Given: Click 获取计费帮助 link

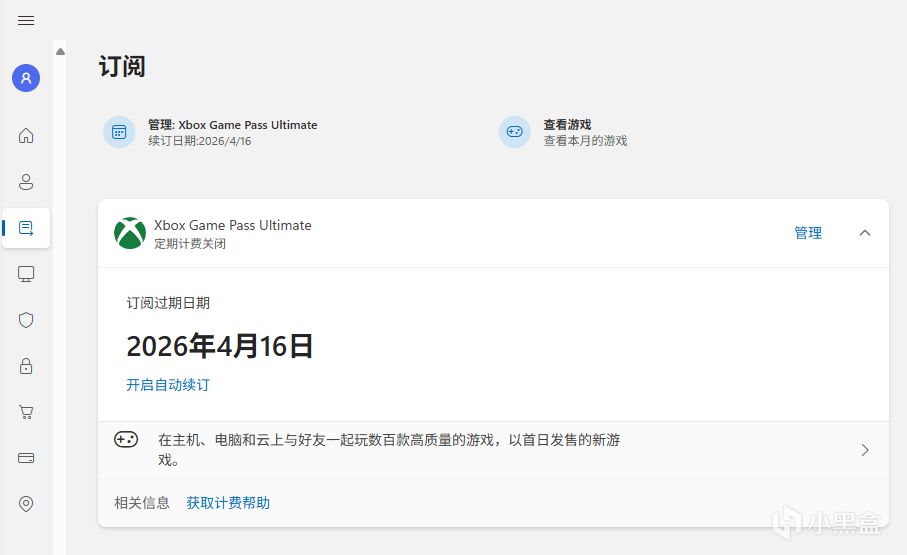Looking at the screenshot, I should (228, 503).
